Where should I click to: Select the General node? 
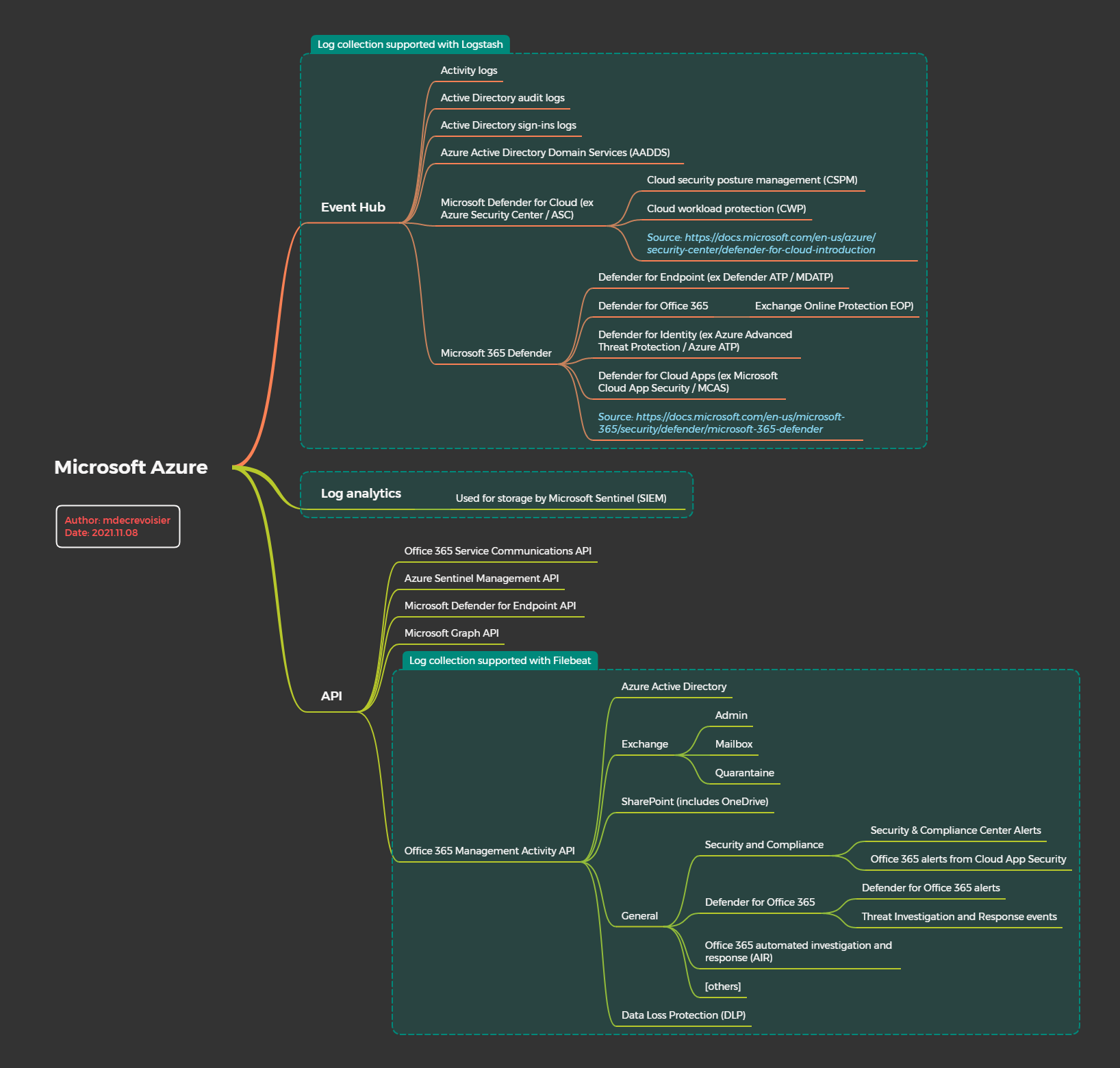[x=639, y=916]
